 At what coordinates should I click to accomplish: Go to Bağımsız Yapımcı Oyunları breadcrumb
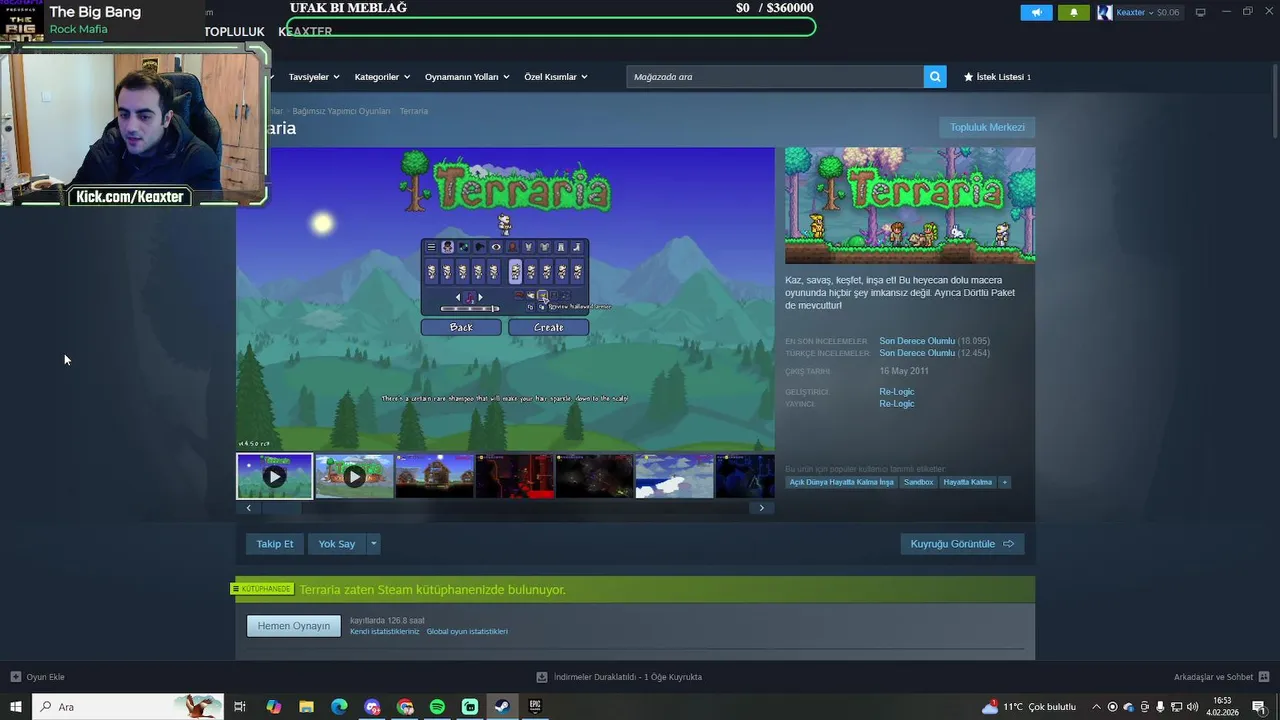(341, 111)
